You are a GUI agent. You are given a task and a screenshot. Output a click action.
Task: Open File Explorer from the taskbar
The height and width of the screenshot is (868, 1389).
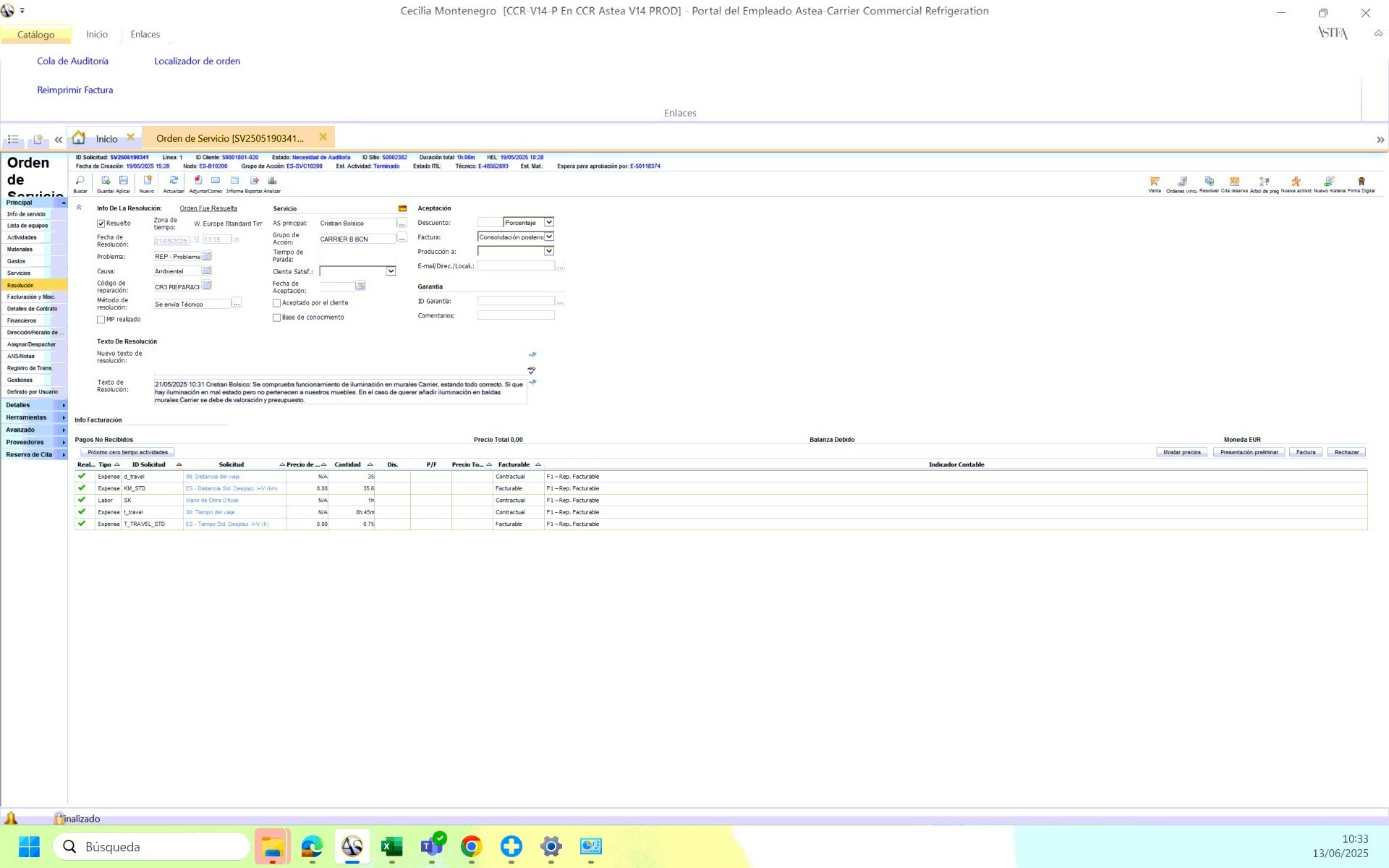[273, 846]
